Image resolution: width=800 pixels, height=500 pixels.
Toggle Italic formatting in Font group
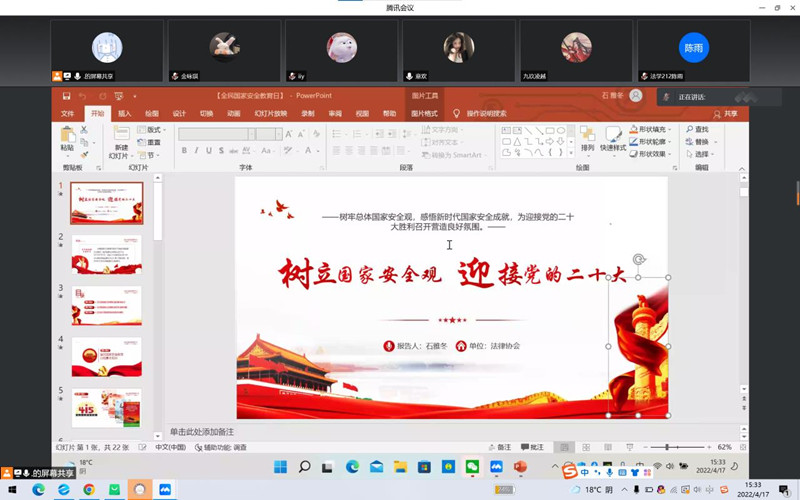coord(197,151)
